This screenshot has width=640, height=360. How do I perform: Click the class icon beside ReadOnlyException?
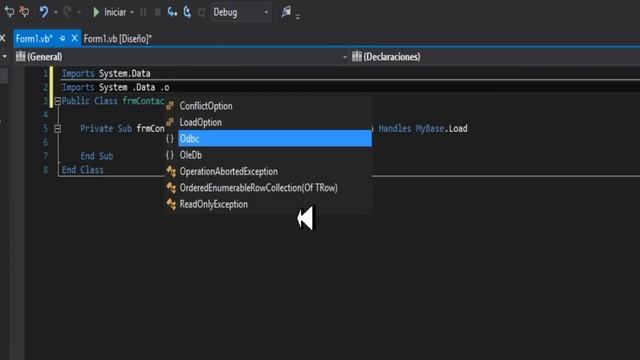(x=171, y=204)
